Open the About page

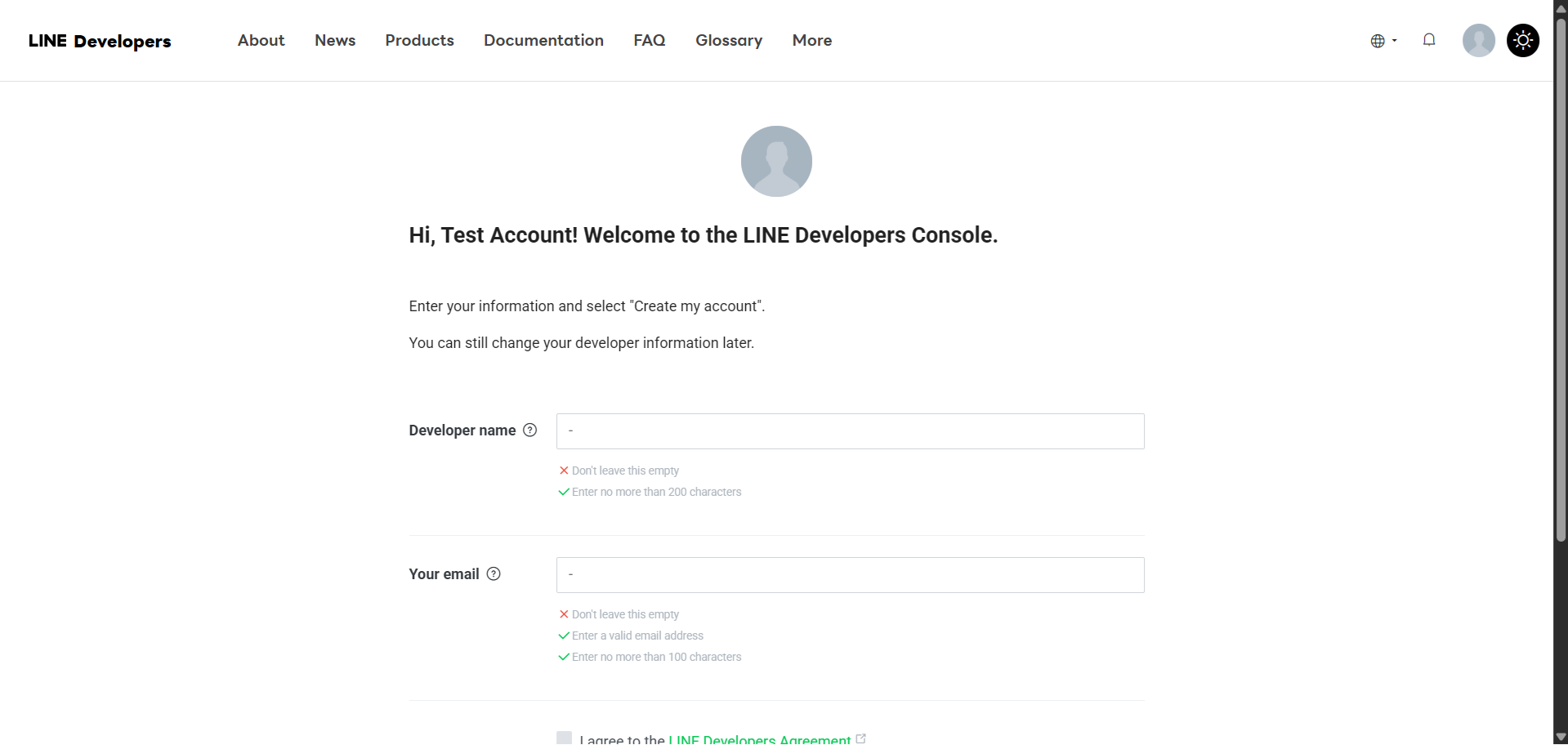[261, 41]
